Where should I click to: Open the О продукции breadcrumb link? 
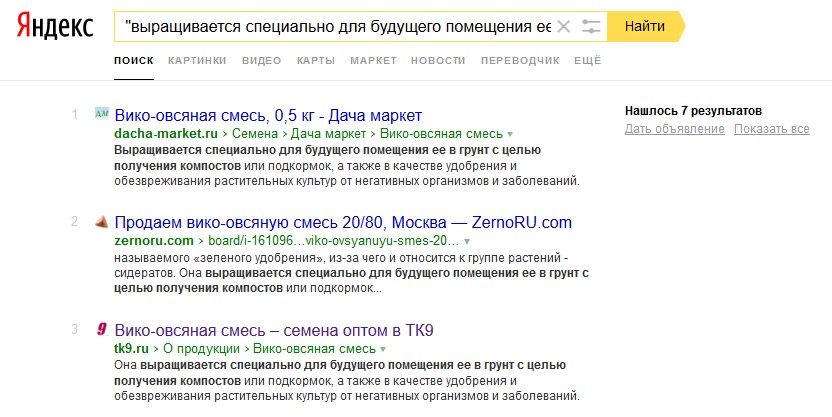(x=201, y=349)
